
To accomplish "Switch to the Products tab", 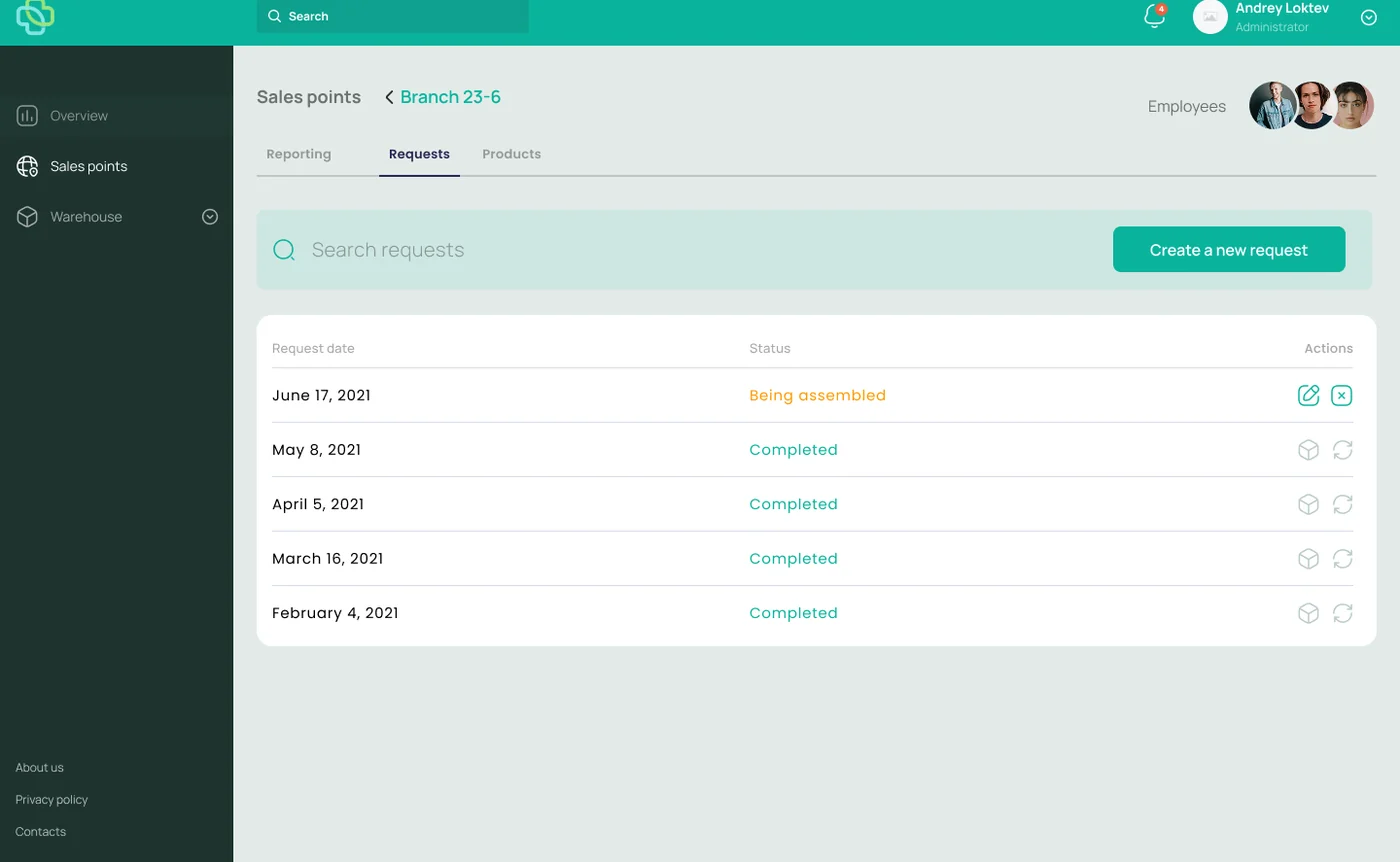I will click(x=511, y=154).
